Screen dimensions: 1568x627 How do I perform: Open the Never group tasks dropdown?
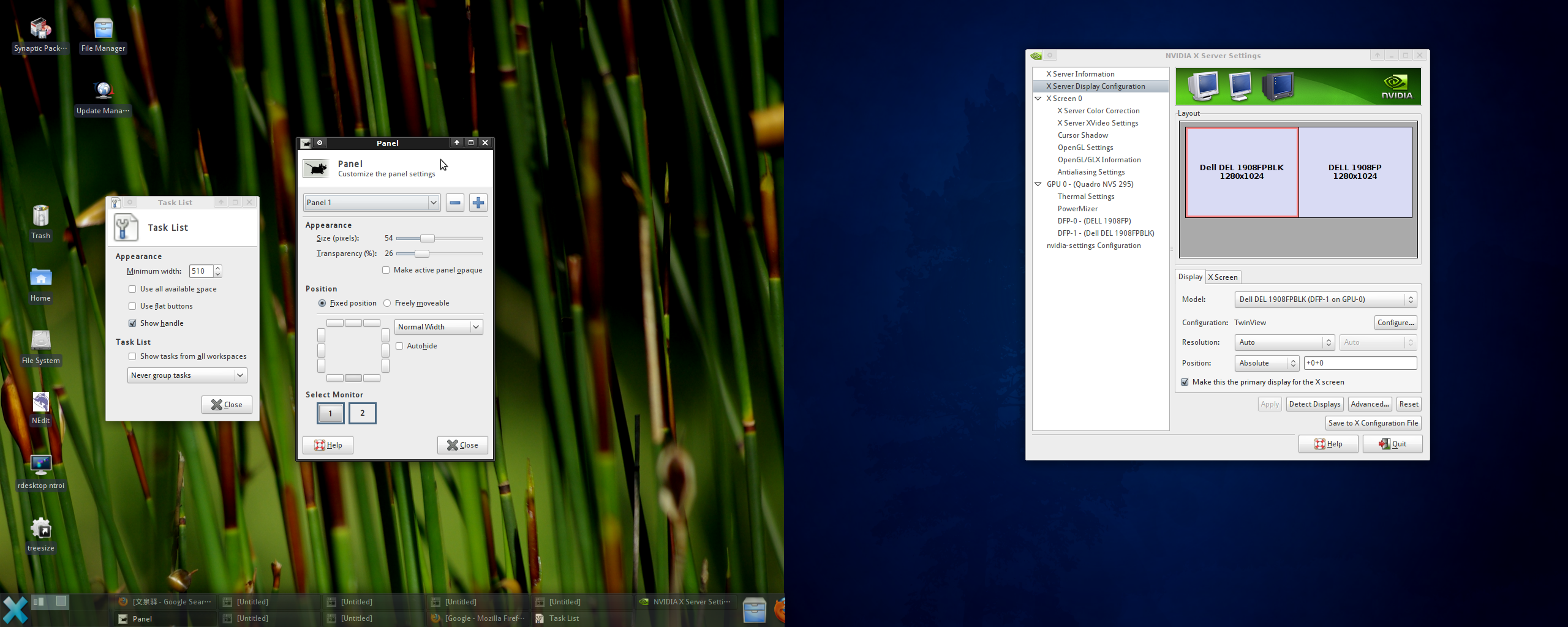pyautogui.click(x=187, y=375)
